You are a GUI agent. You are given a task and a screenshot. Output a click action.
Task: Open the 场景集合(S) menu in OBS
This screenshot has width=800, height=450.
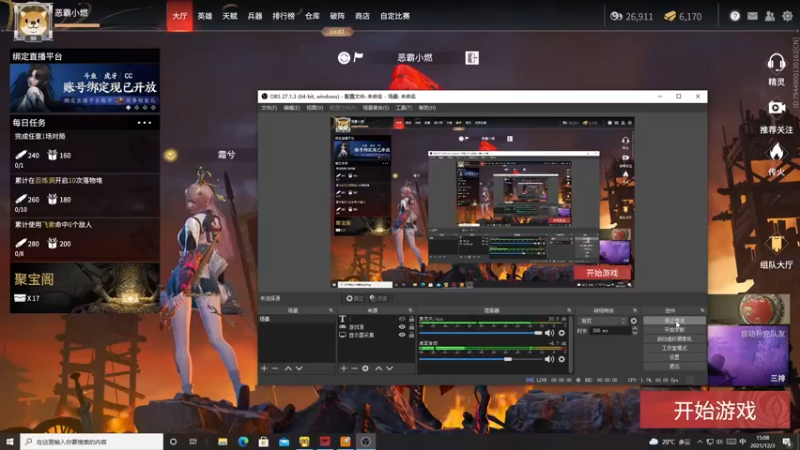pyautogui.click(x=376, y=108)
